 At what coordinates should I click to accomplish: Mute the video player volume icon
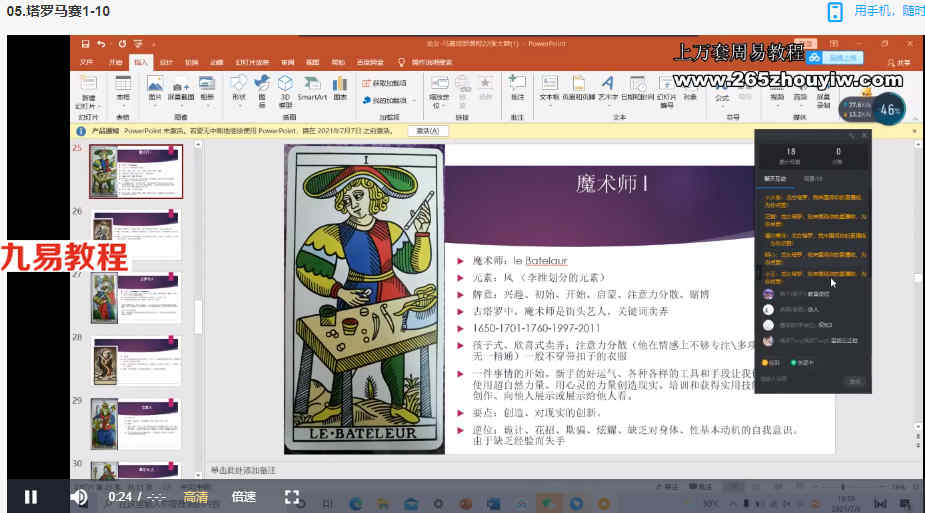(78, 497)
